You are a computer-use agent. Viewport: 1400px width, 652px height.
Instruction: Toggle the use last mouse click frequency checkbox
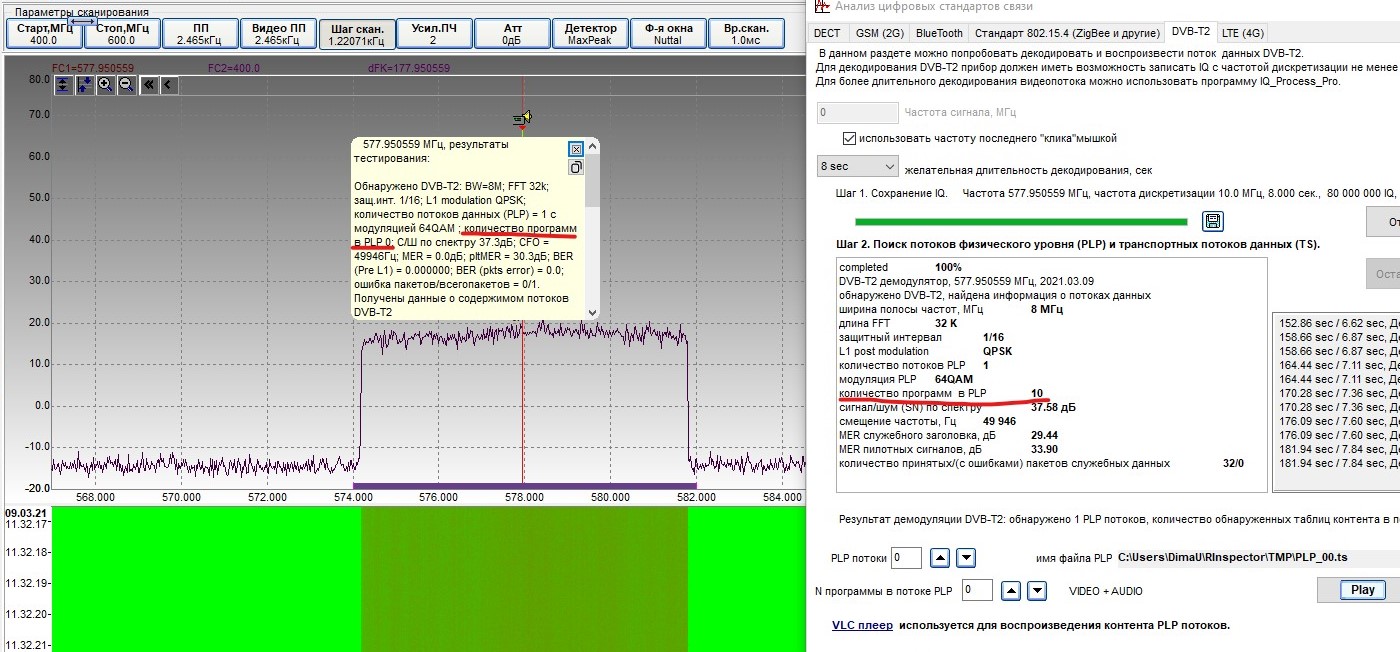tap(850, 138)
